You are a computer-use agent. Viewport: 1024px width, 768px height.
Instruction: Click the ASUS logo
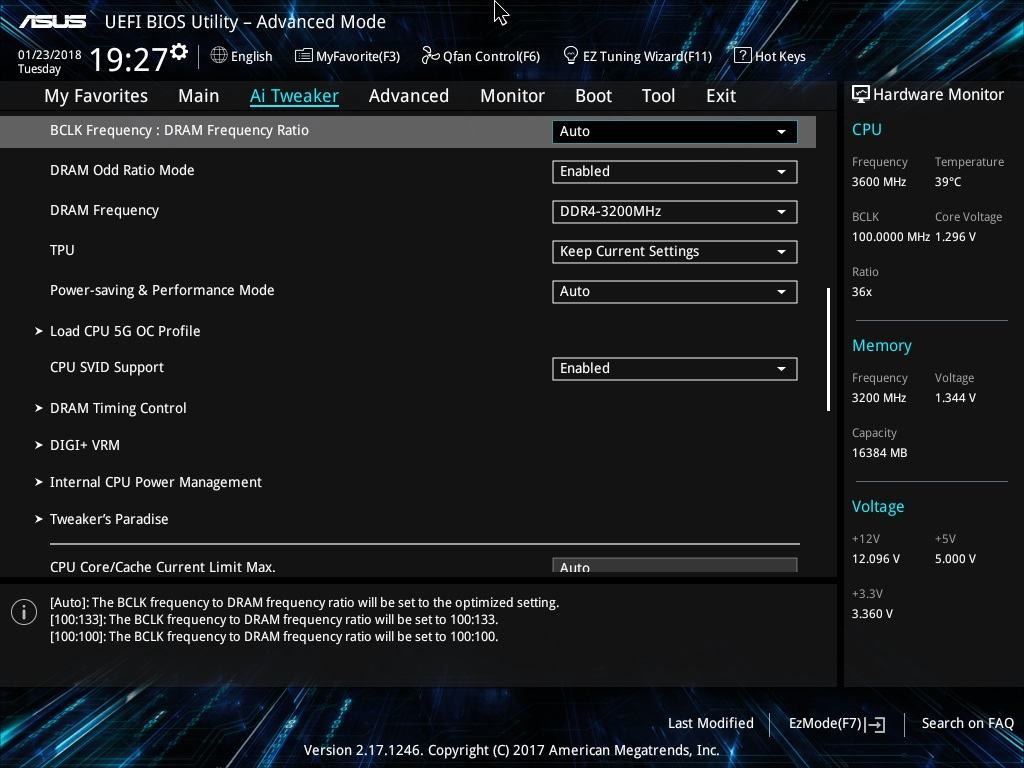52,22
